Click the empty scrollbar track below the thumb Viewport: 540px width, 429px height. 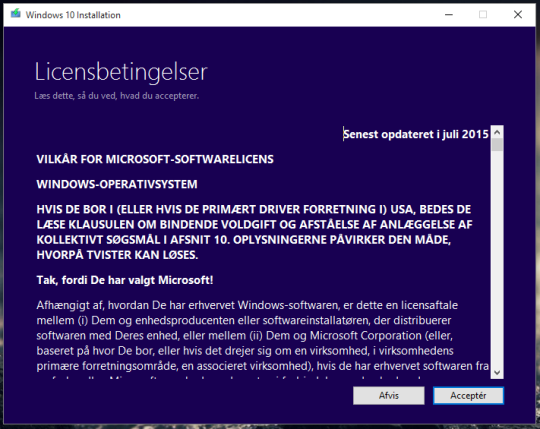pos(497,258)
